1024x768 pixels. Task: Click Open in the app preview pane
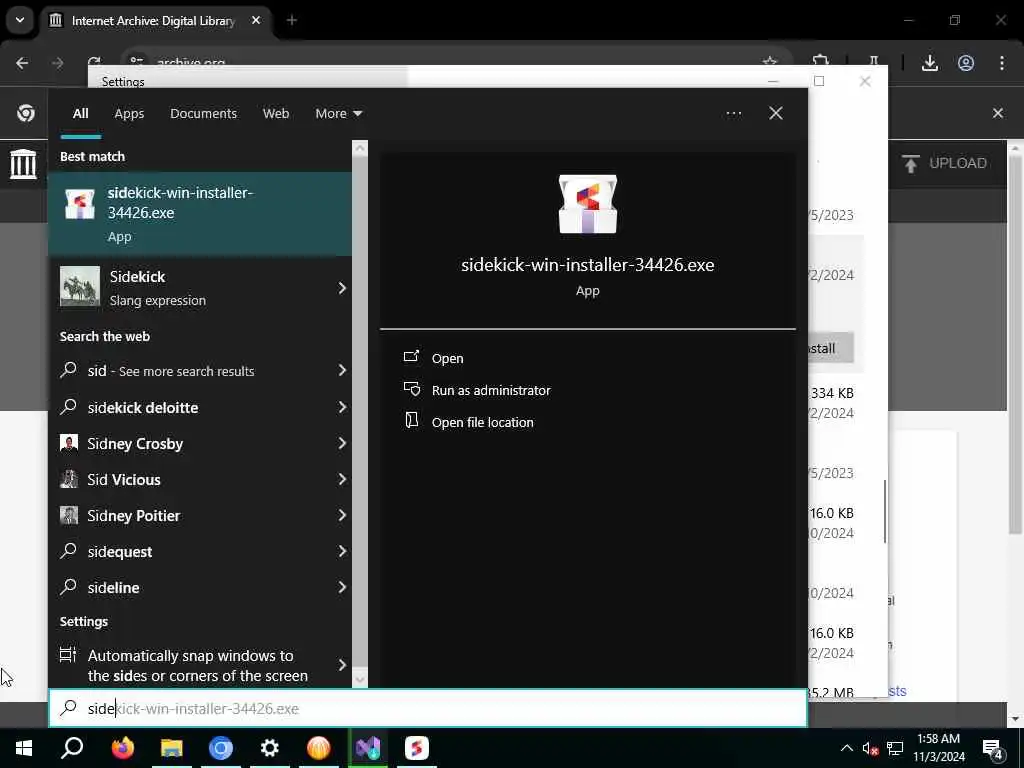[447, 358]
